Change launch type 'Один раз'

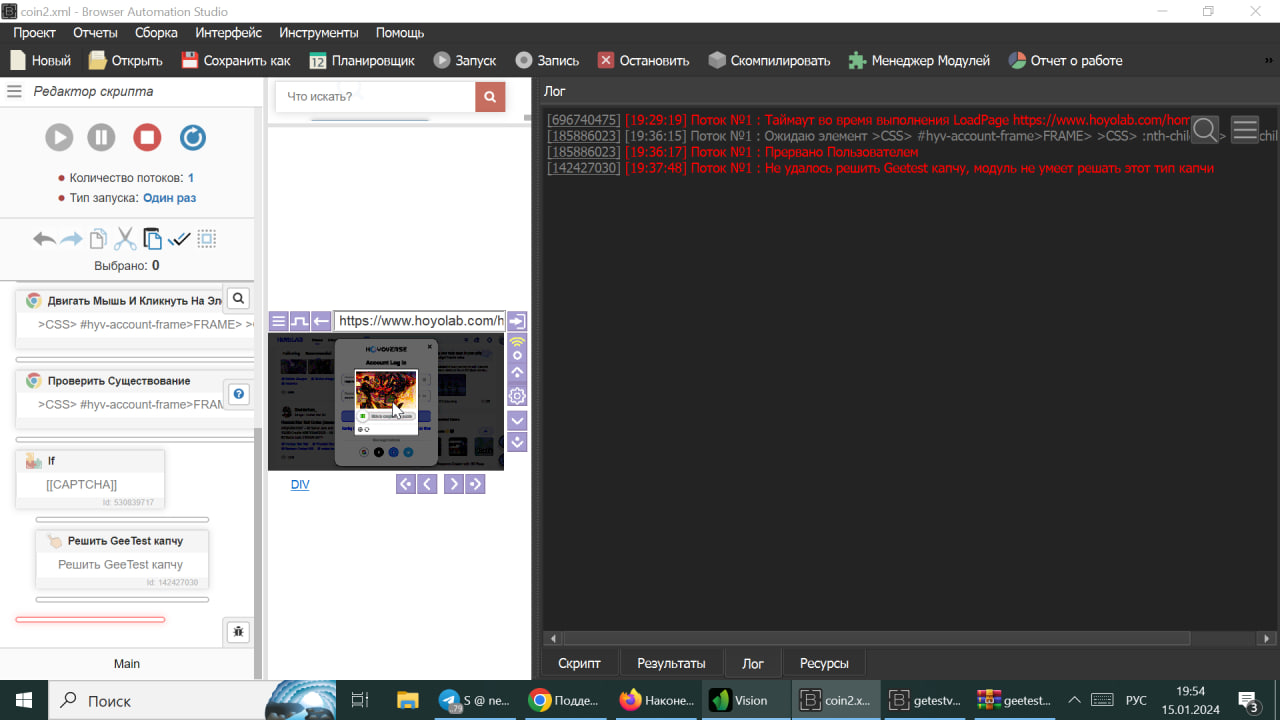(169, 198)
